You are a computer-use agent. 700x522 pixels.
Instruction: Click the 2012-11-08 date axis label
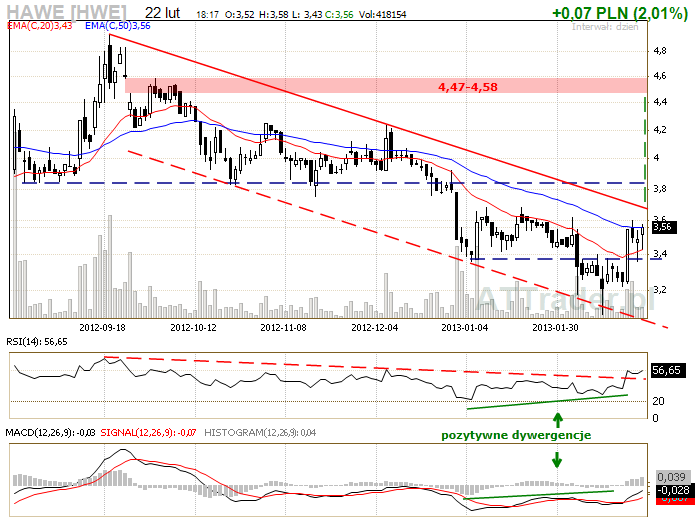tap(283, 328)
